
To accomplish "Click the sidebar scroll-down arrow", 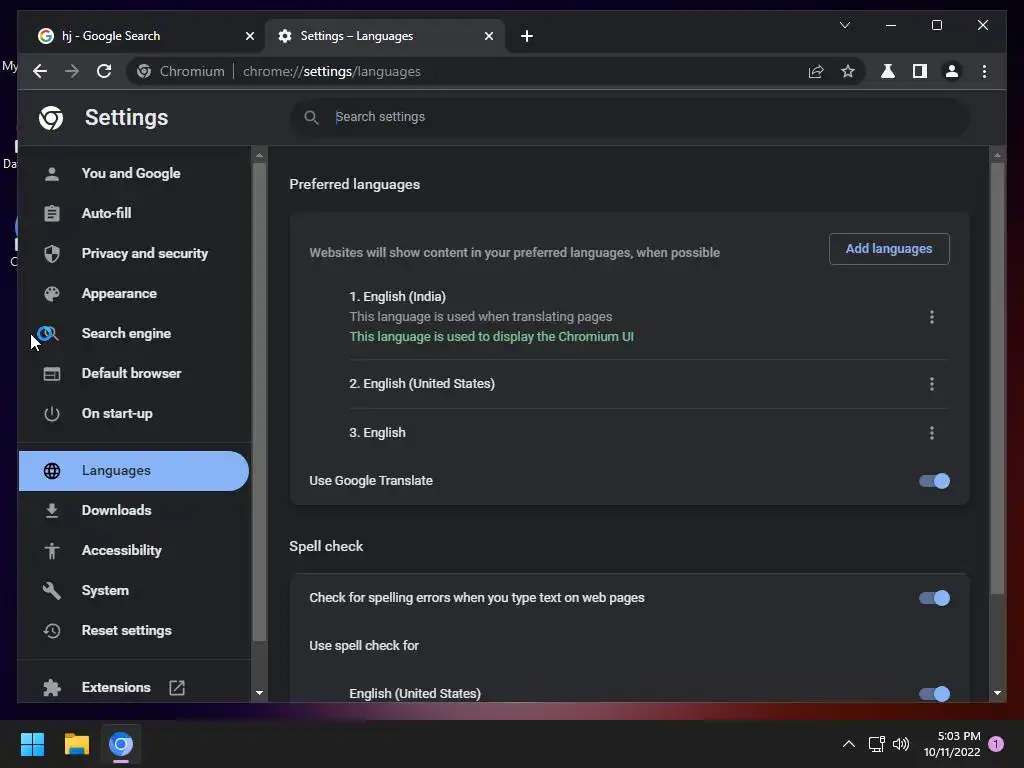I will point(259,693).
